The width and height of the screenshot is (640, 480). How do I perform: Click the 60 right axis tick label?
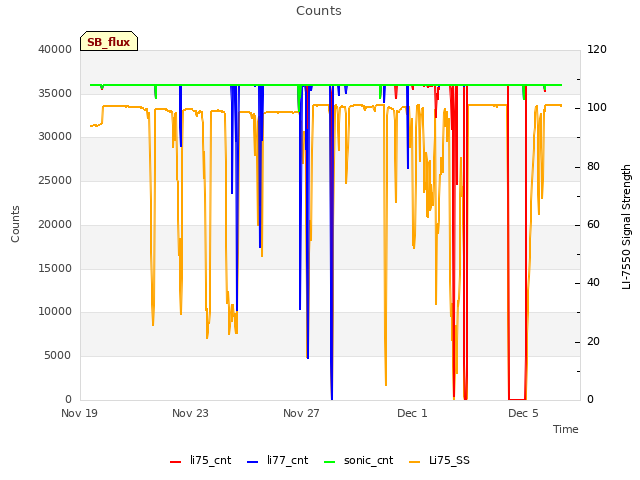pos(593,224)
